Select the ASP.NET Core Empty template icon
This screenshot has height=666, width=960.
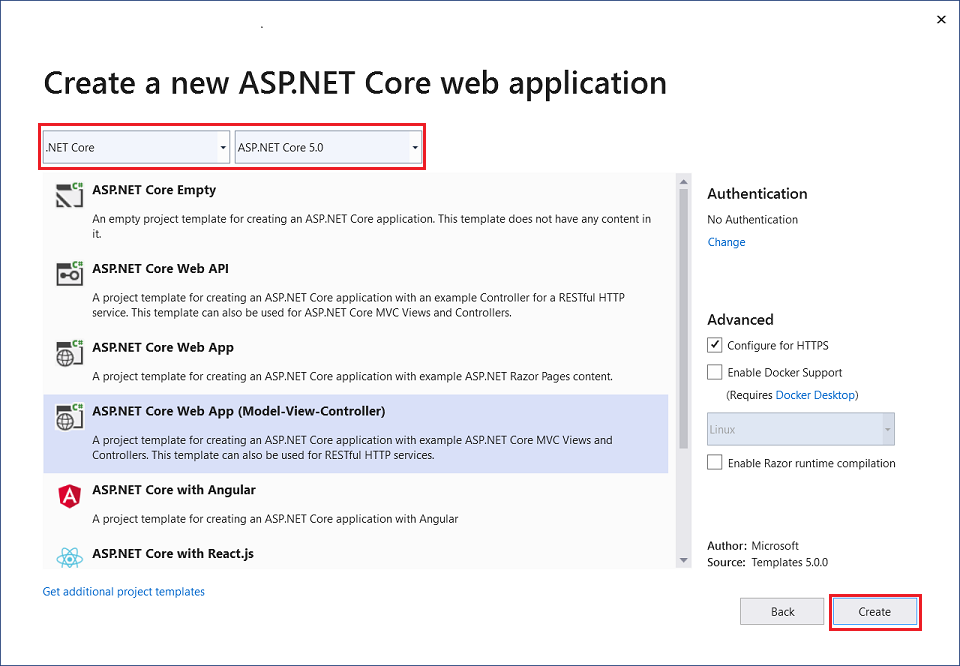point(69,196)
